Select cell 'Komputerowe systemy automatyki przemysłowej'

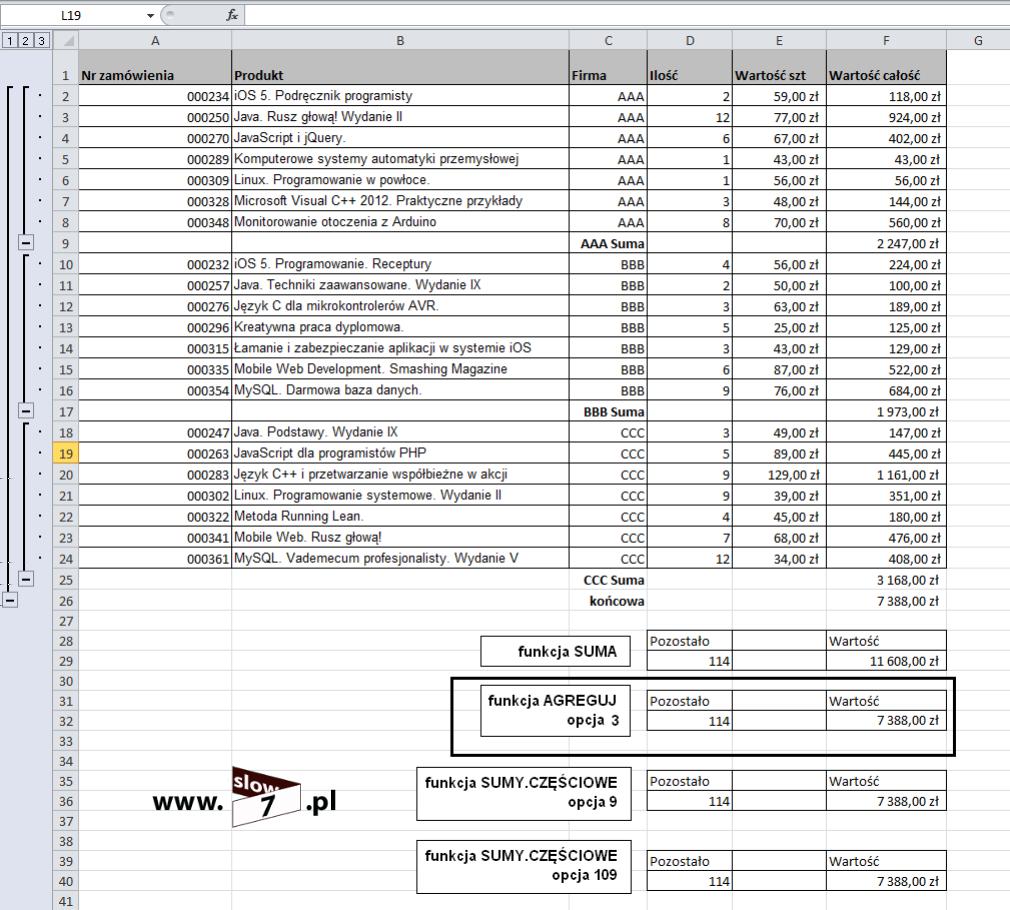point(400,158)
